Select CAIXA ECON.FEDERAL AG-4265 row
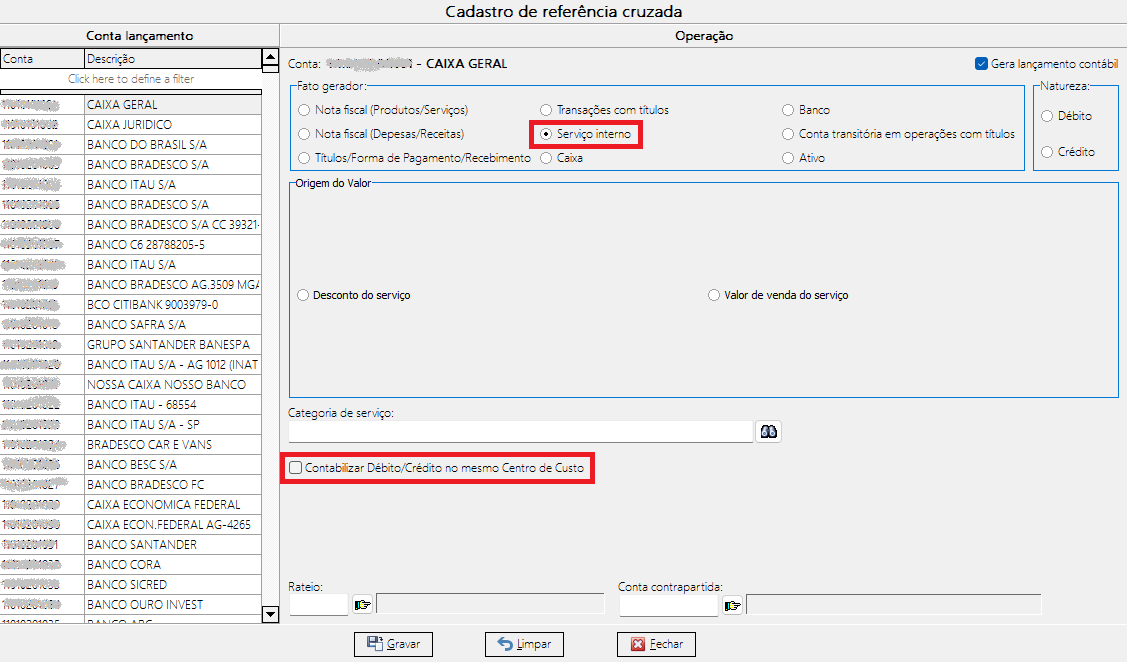The height and width of the screenshot is (662, 1127). [131, 525]
